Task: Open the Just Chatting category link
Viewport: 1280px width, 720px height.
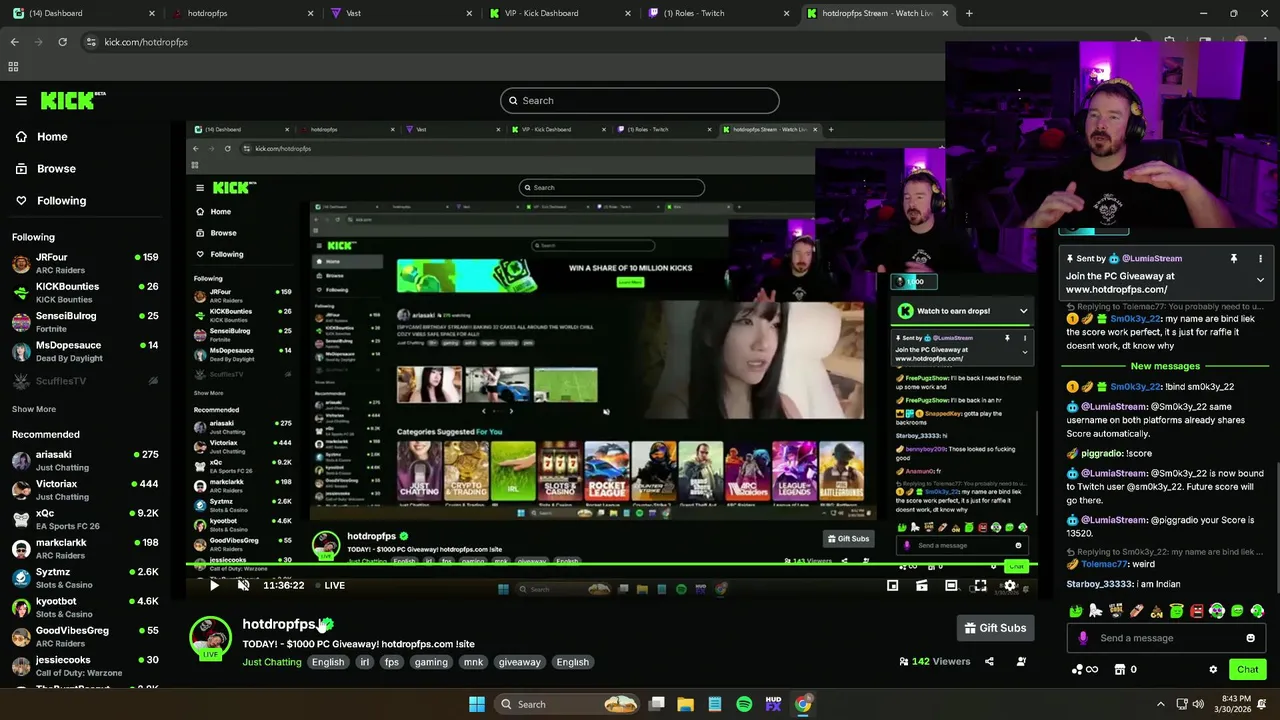Action: (272, 662)
